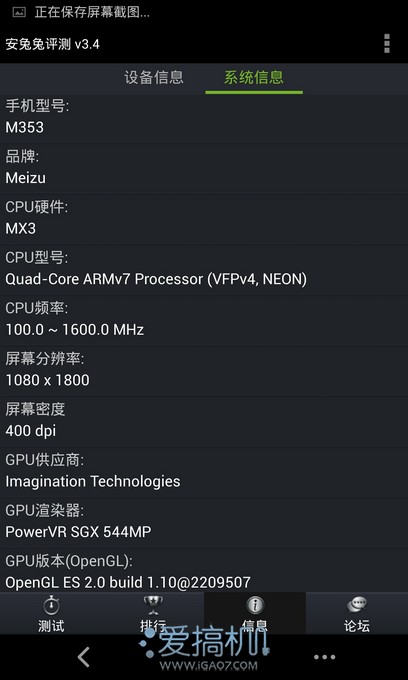Tap the 屏幕分辨率 1080 x 1800 row
Image resolution: width=408 pixels, height=680 pixels.
[x=204, y=370]
